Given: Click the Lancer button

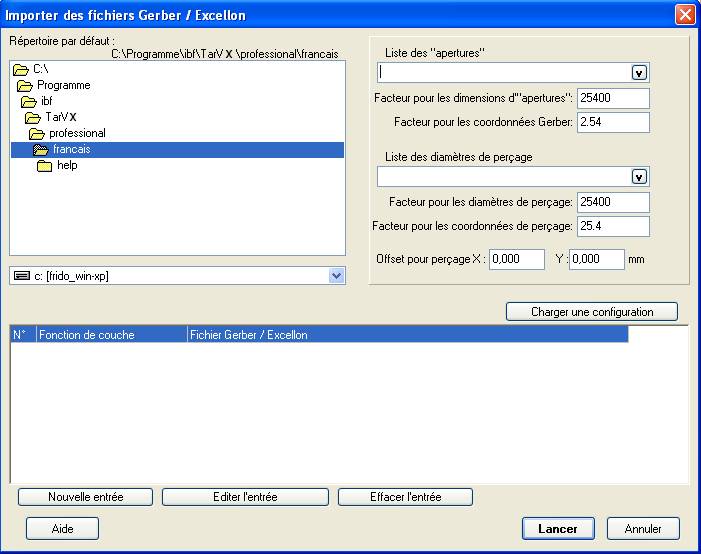Looking at the screenshot, I should coord(557,528).
